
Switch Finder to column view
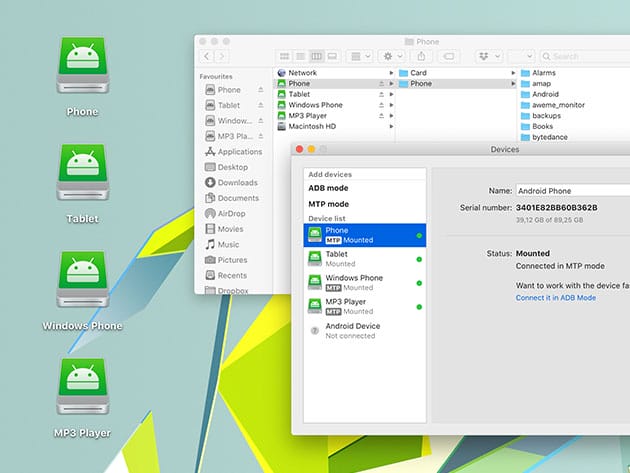[317, 56]
